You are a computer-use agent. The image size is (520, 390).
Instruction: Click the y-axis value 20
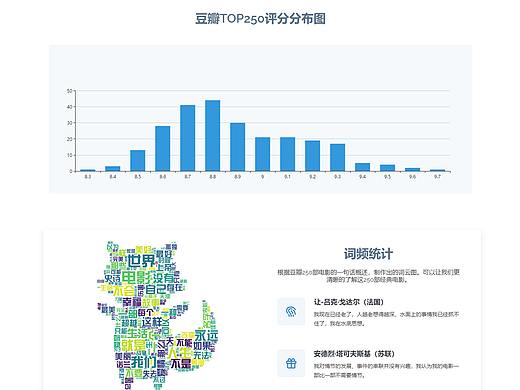[69, 139]
